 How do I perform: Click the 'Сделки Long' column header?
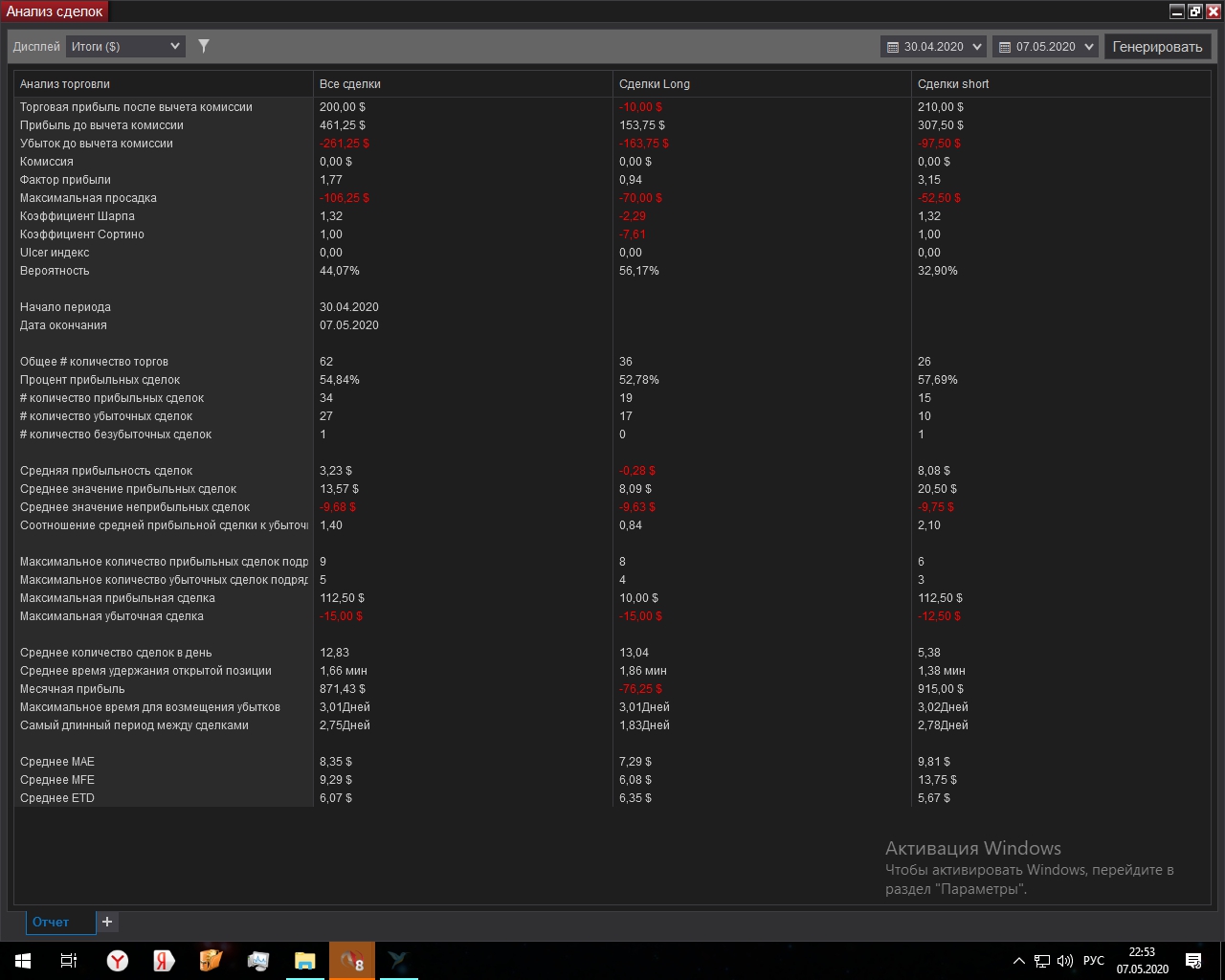tap(655, 84)
